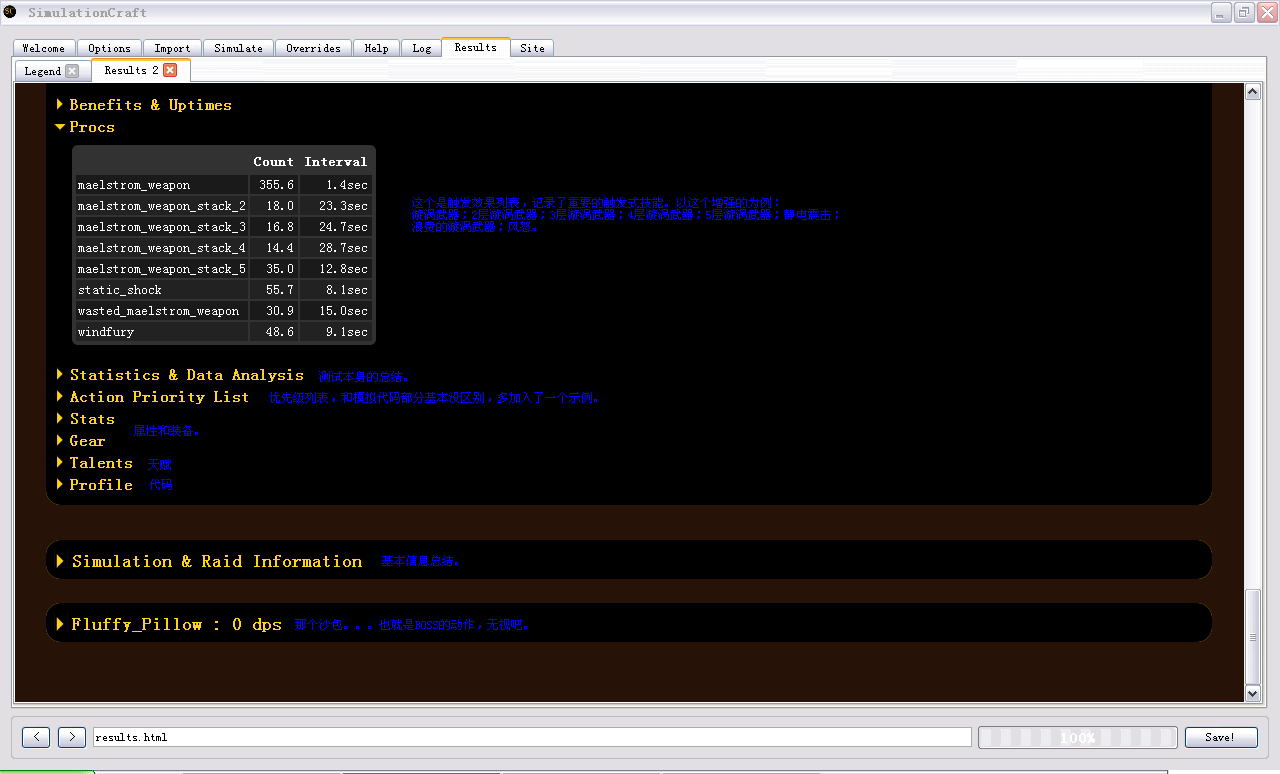
Task: Click the SimulationCraft title bar icon
Action: pos(10,12)
